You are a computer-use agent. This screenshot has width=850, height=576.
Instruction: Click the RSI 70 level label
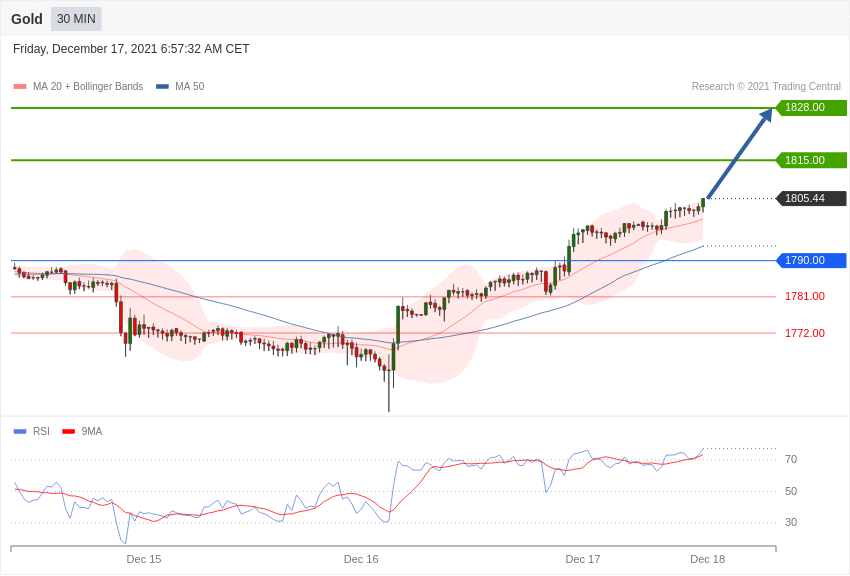point(791,460)
